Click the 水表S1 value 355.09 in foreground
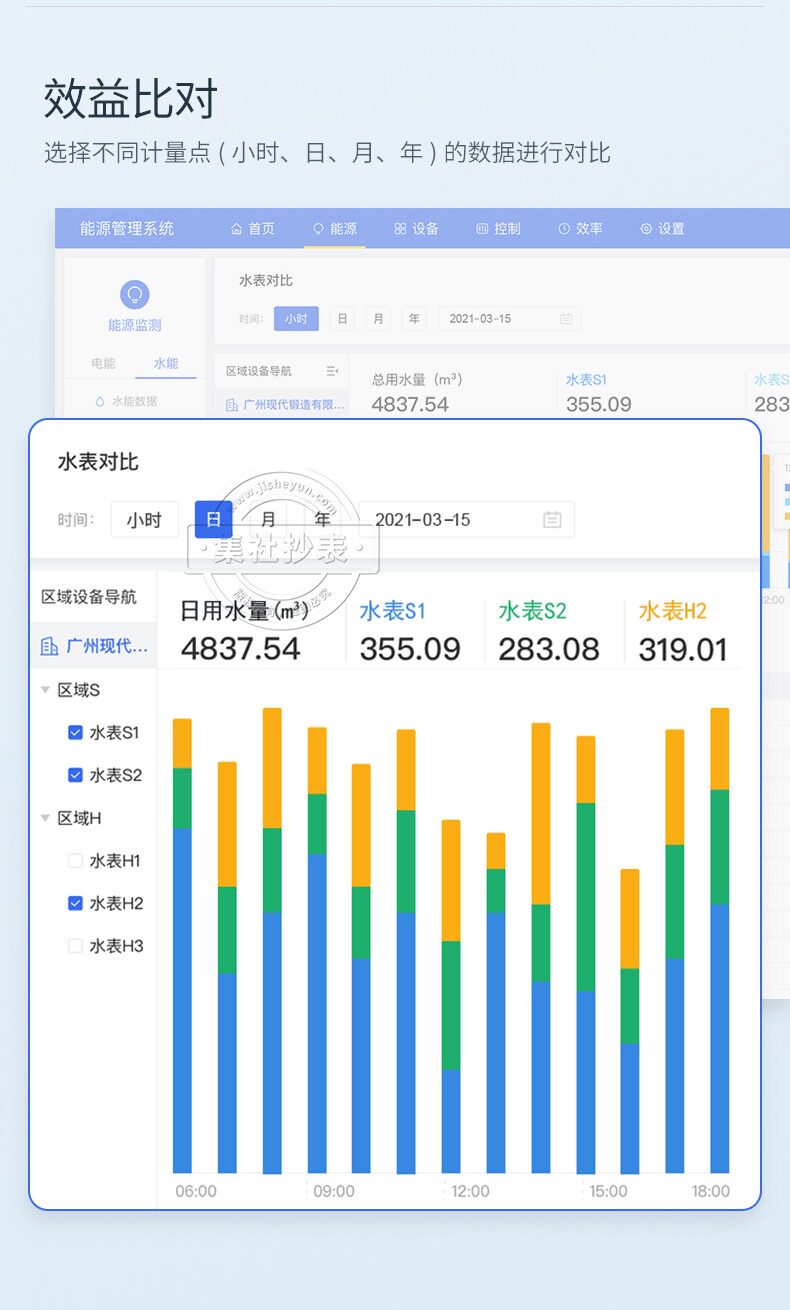 pyautogui.click(x=410, y=649)
